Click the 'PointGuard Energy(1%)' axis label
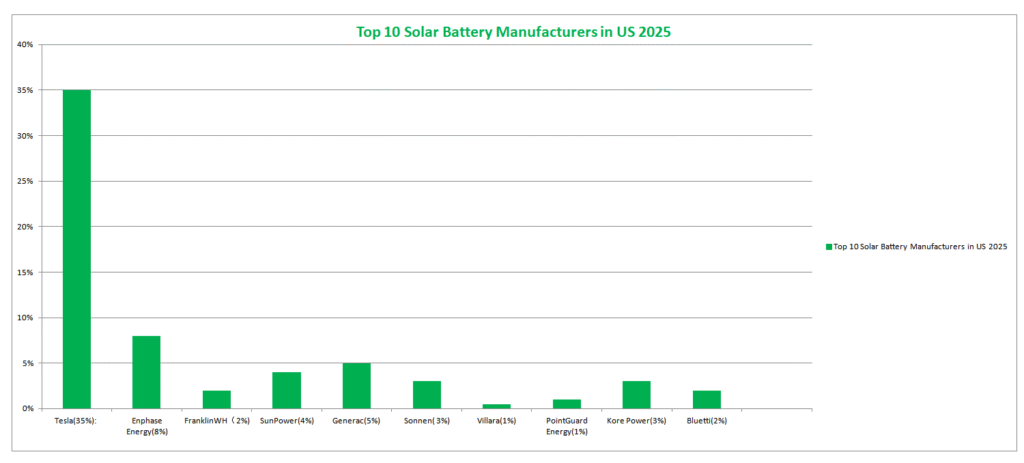This screenshot has height=463, width=1024. coord(567,426)
